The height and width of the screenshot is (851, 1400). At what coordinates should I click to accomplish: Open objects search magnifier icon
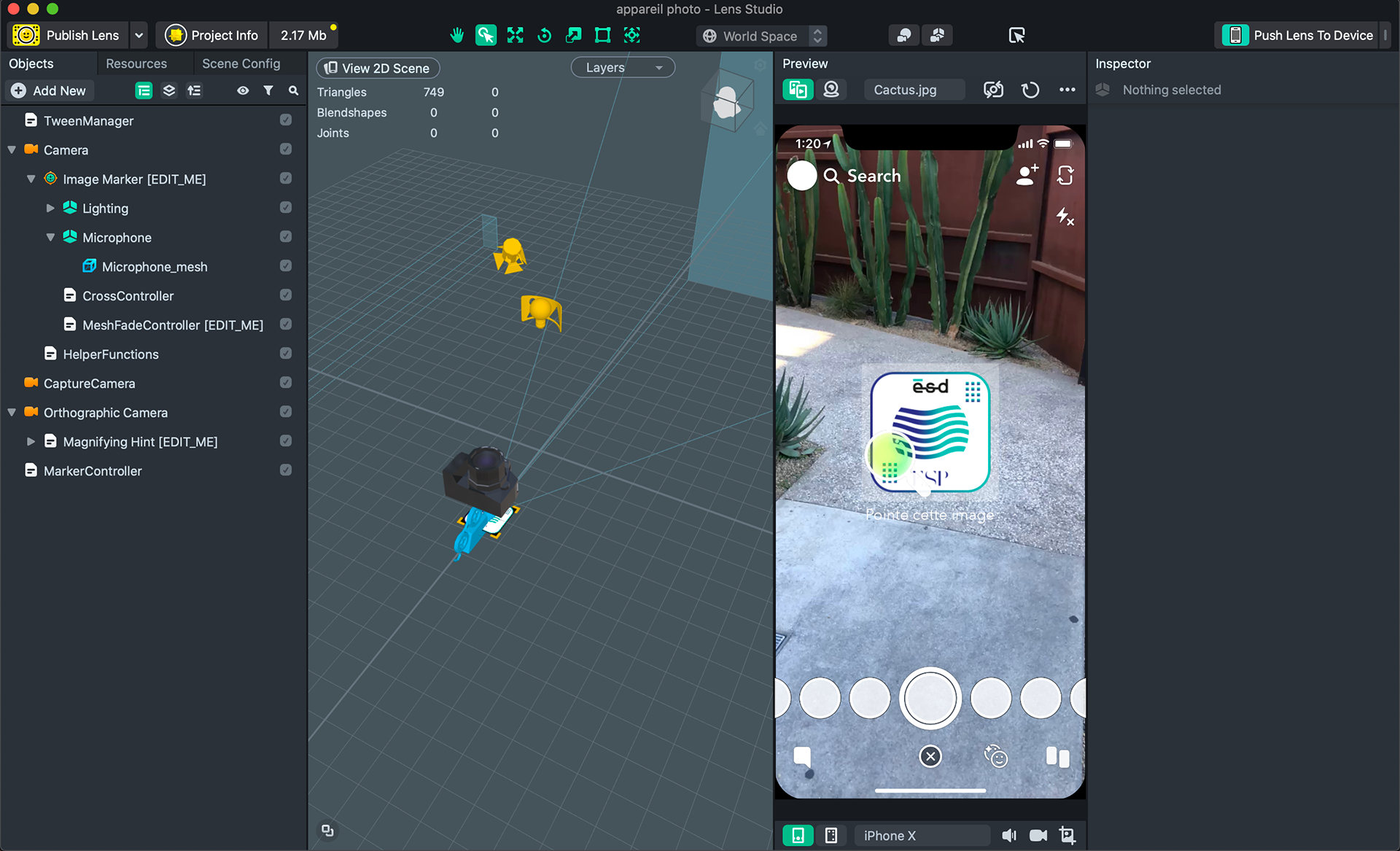click(293, 90)
